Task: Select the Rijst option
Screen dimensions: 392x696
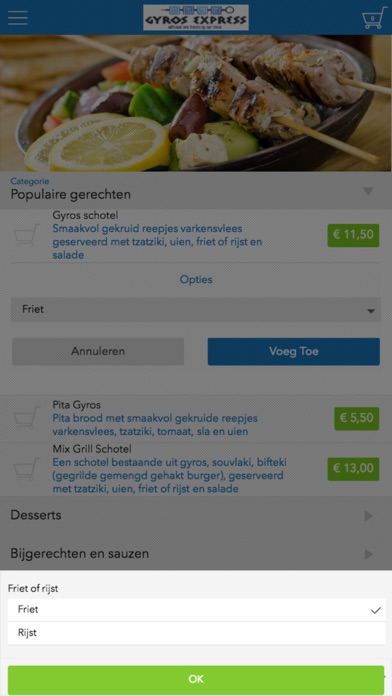Action: pos(196,633)
